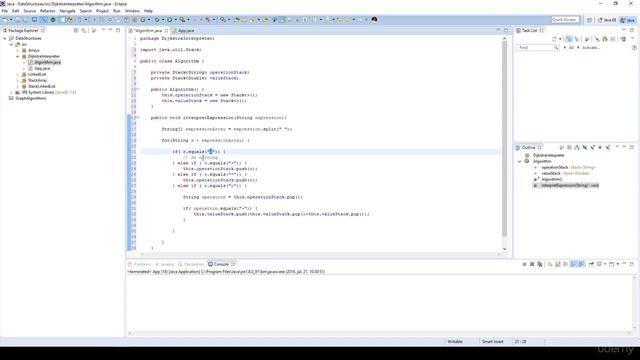Click Clear Console icon
640x360 pixels.
(x=550, y=264)
